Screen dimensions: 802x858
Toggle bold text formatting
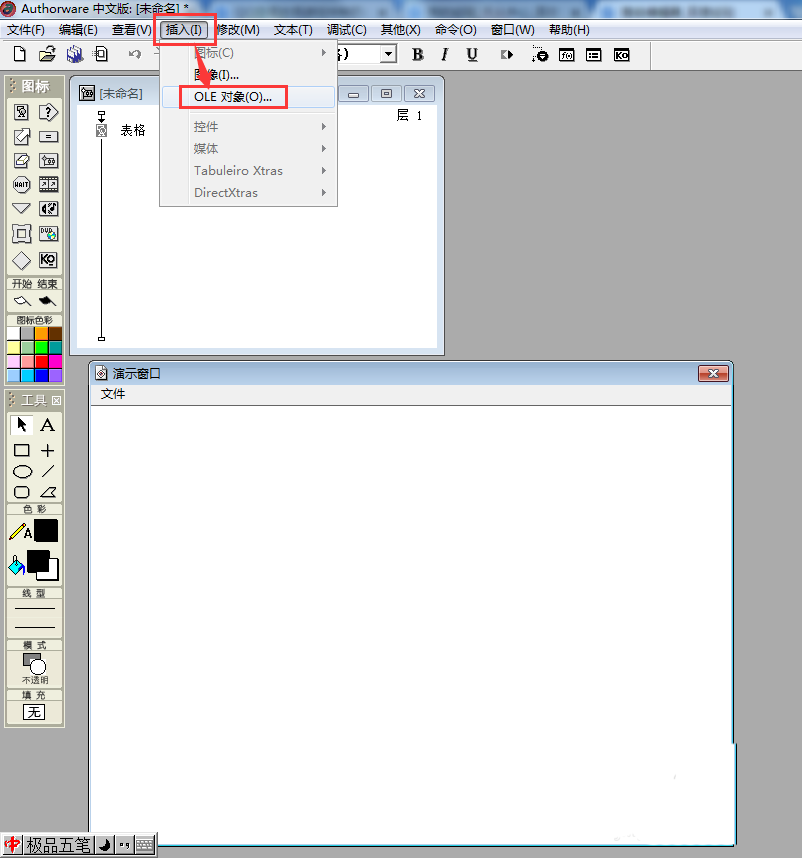(417, 55)
